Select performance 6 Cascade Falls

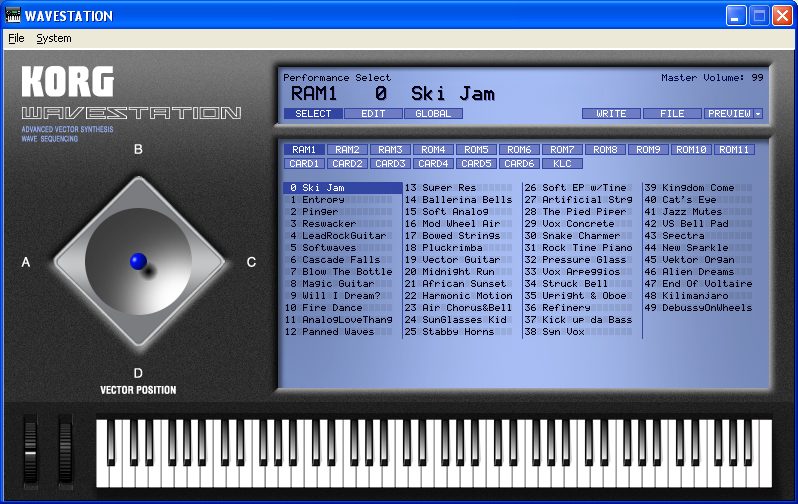pyautogui.click(x=343, y=260)
